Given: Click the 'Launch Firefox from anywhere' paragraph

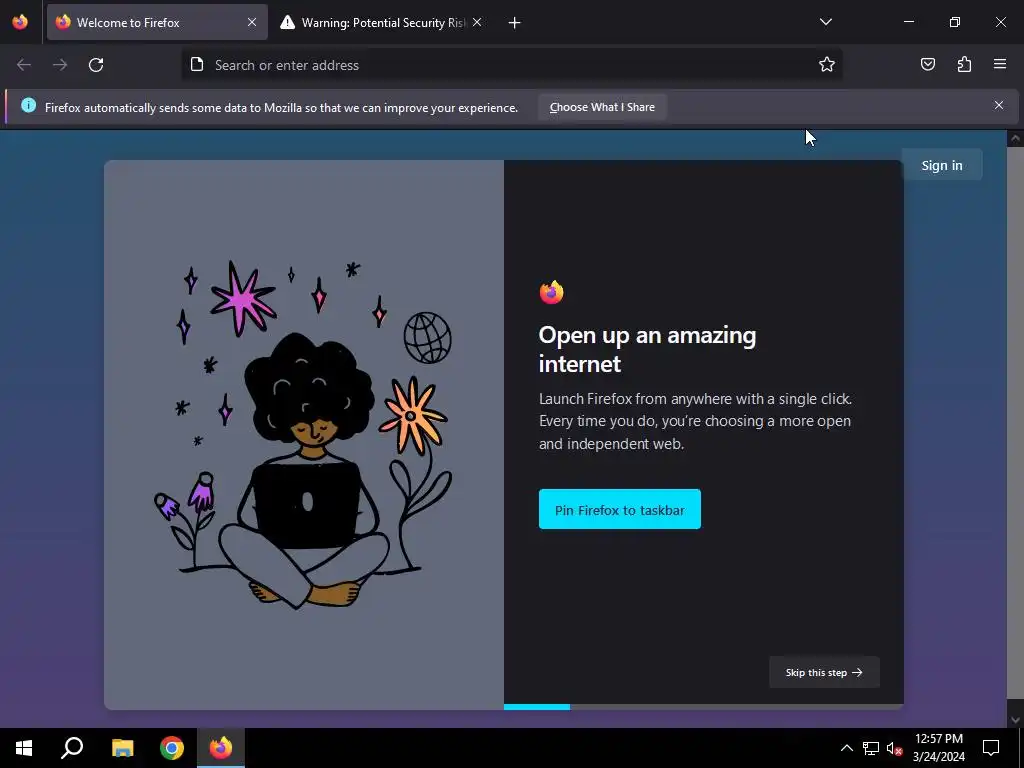Looking at the screenshot, I should (x=696, y=421).
